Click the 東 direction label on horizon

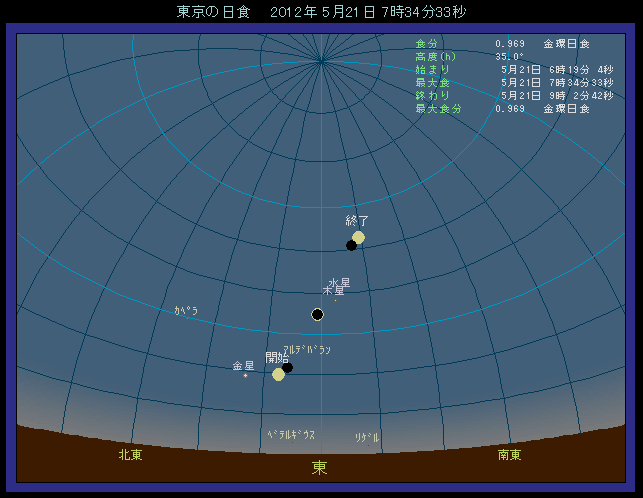[x=319, y=467]
